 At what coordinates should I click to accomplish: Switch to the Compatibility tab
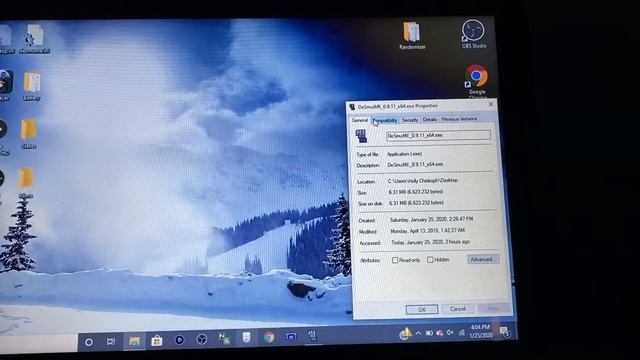click(385, 120)
